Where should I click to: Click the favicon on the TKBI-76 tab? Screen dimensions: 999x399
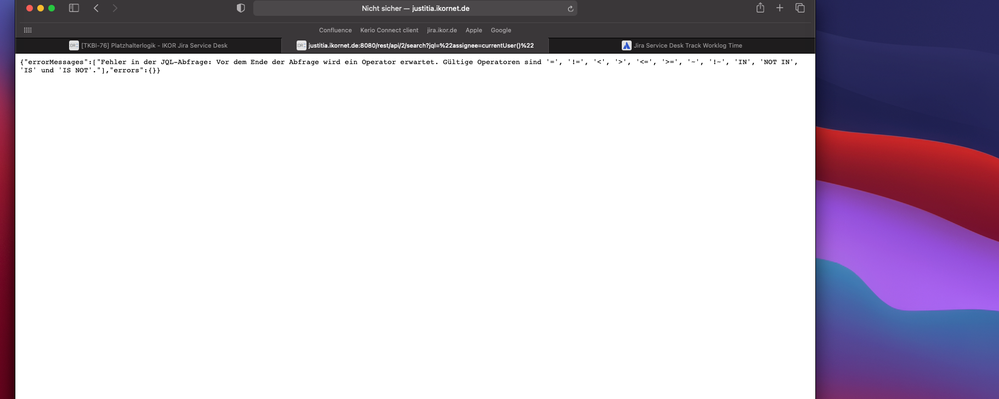pos(74,45)
